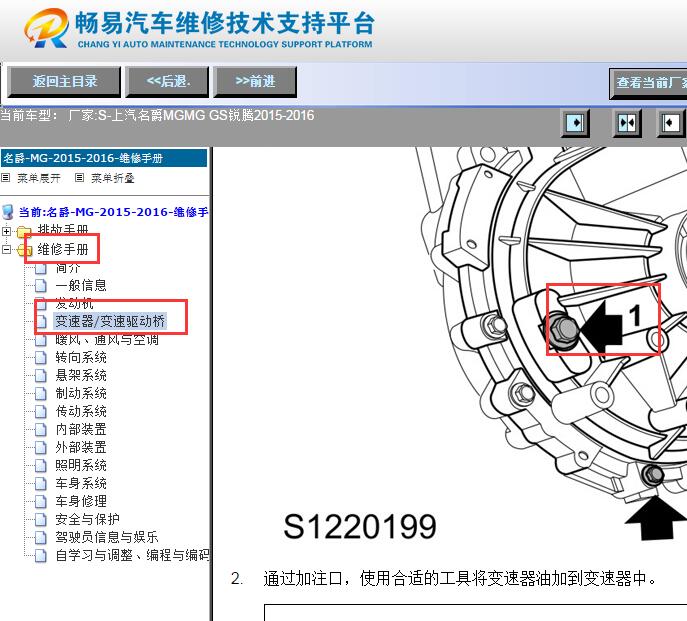687x621 pixels.
Task: Click the page icon beside 传动系统
Action: 40,412
